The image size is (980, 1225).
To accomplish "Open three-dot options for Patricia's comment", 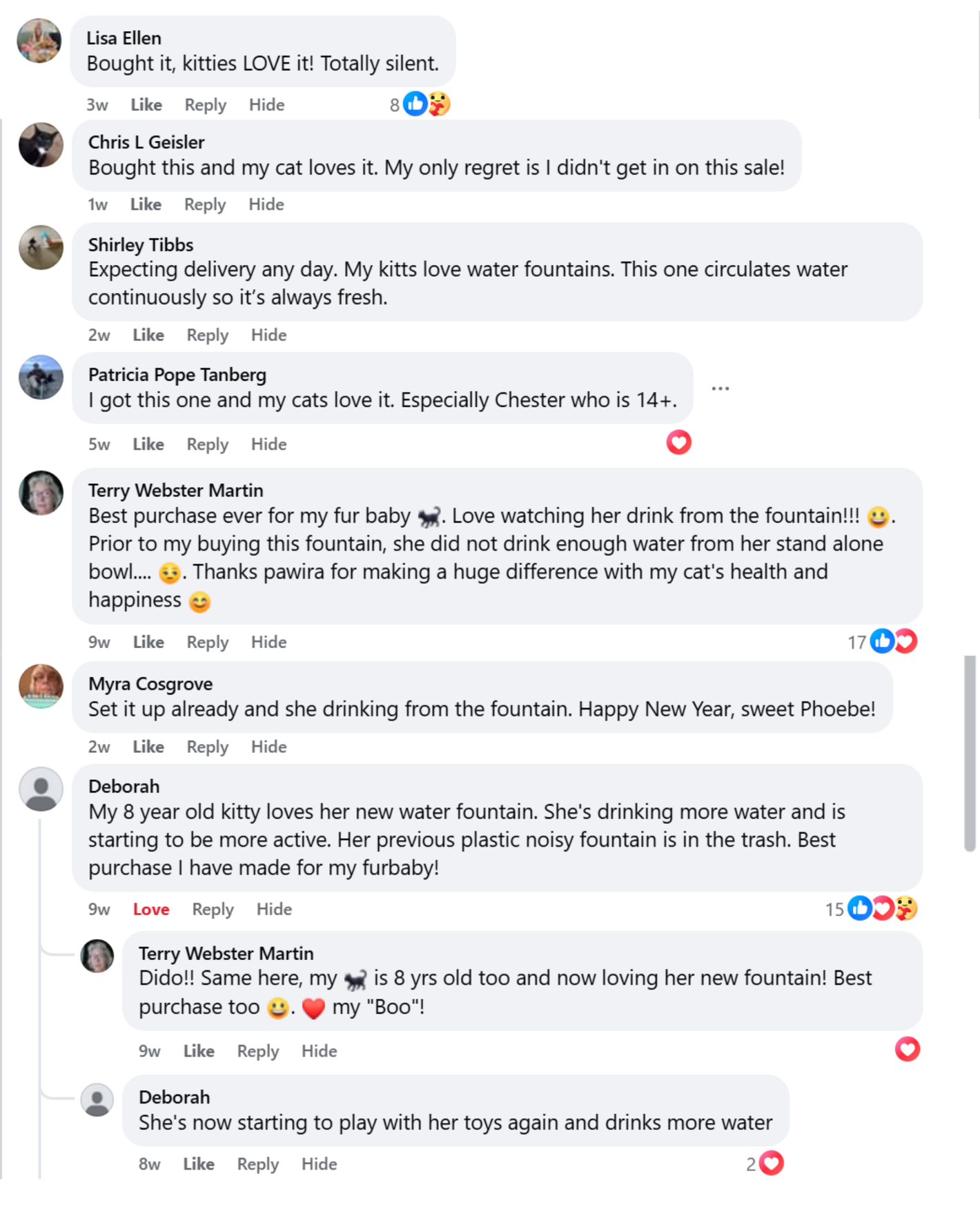I will coord(721,389).
